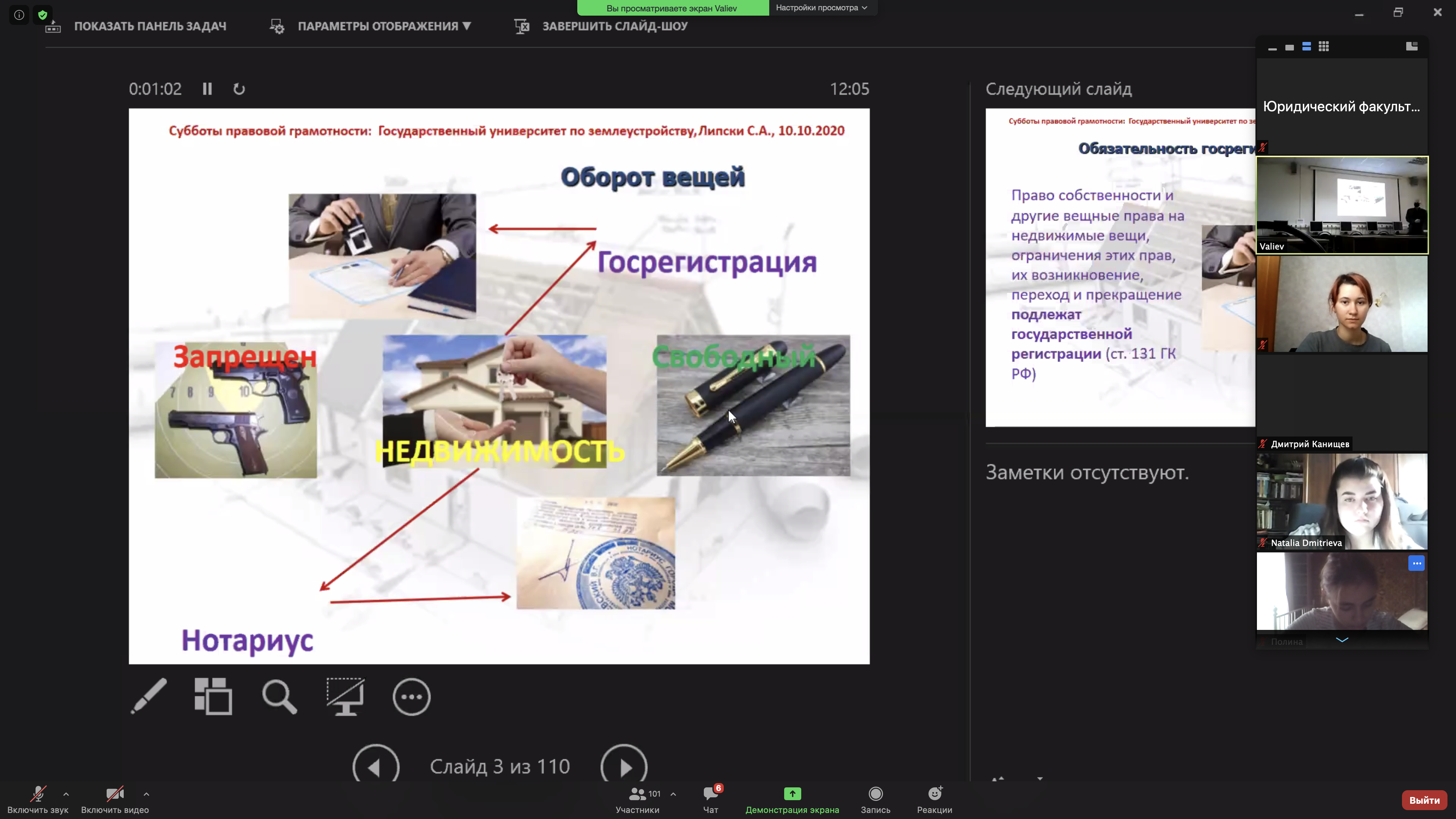1456x819 pixels.
Task: Click the "Слайд 3 из 110" counter
Action: [500, 766]
